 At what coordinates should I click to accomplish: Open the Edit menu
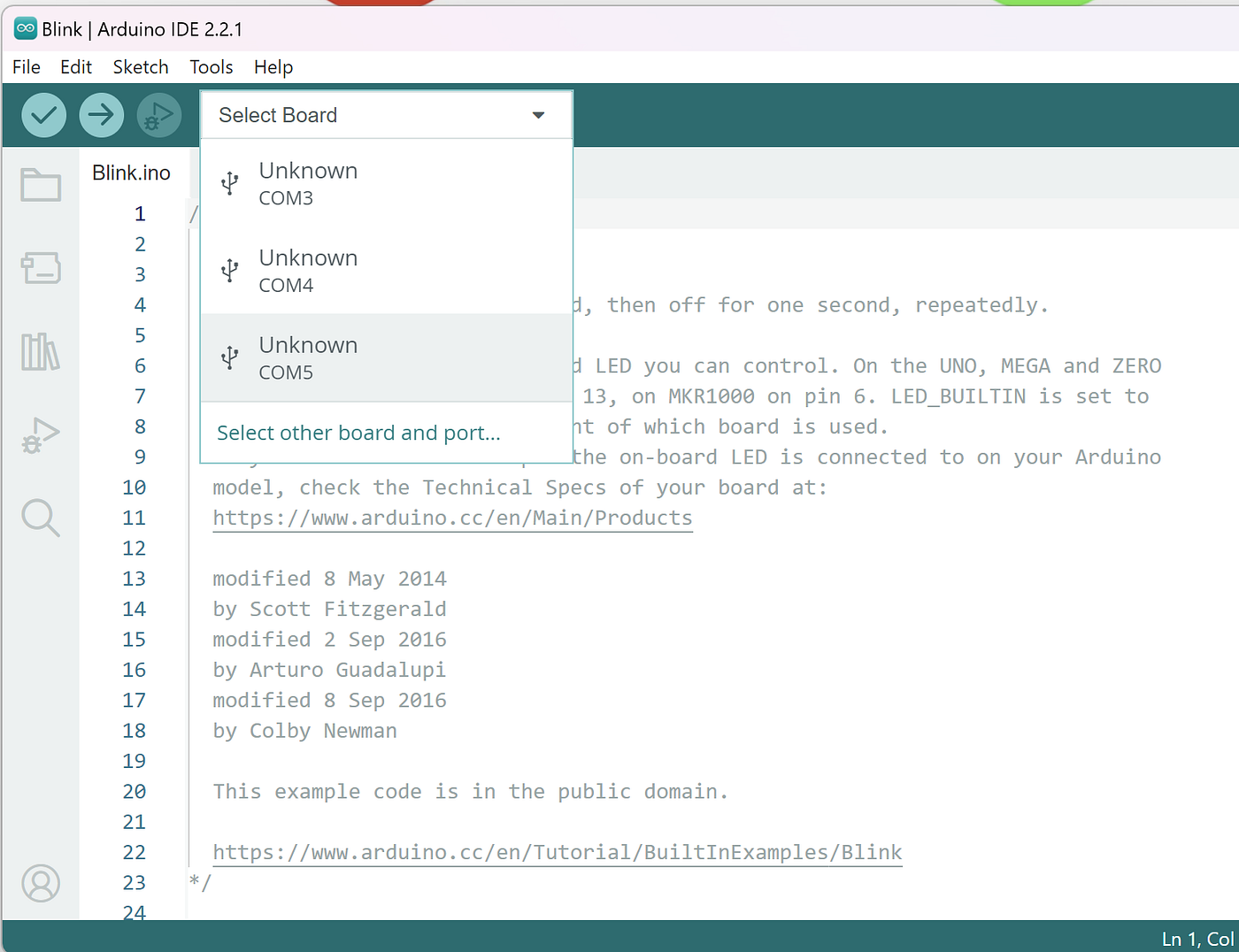[76, 67]
